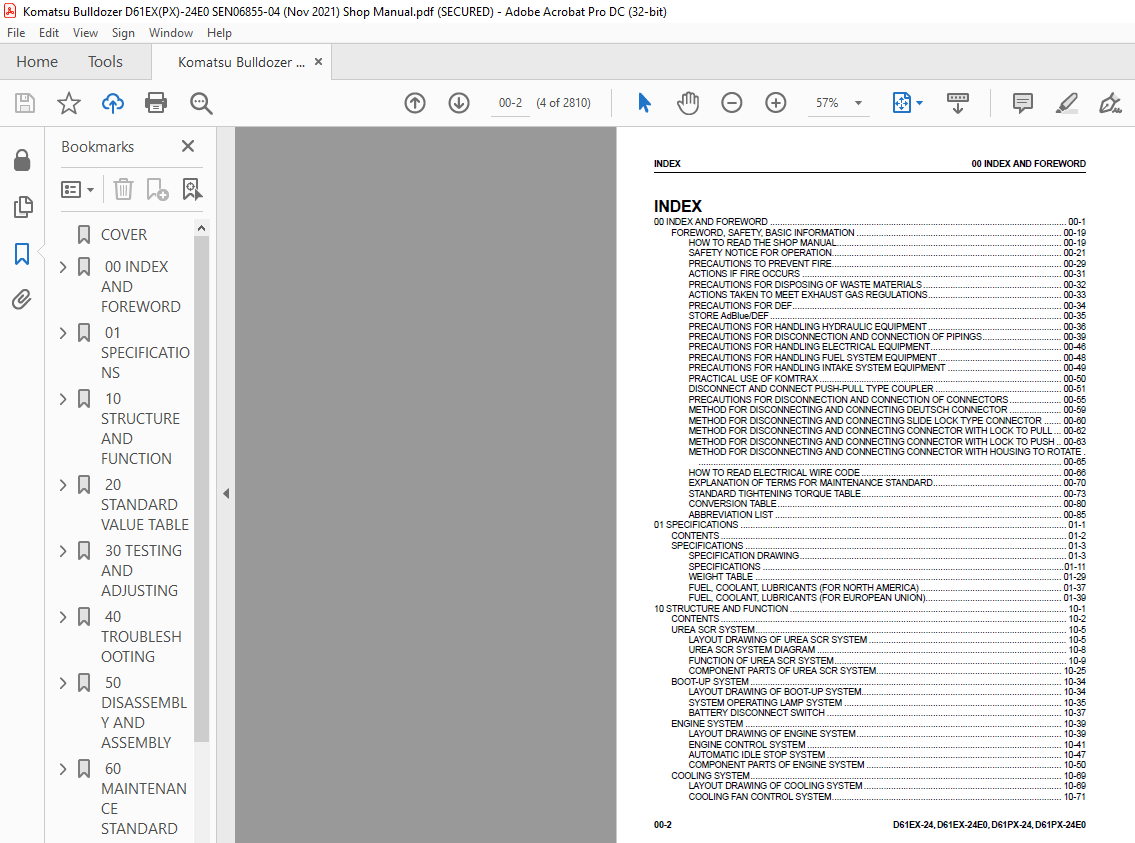The image size is (1135, 843).
Task: Switch to the Tools tab
Action: 106,62
